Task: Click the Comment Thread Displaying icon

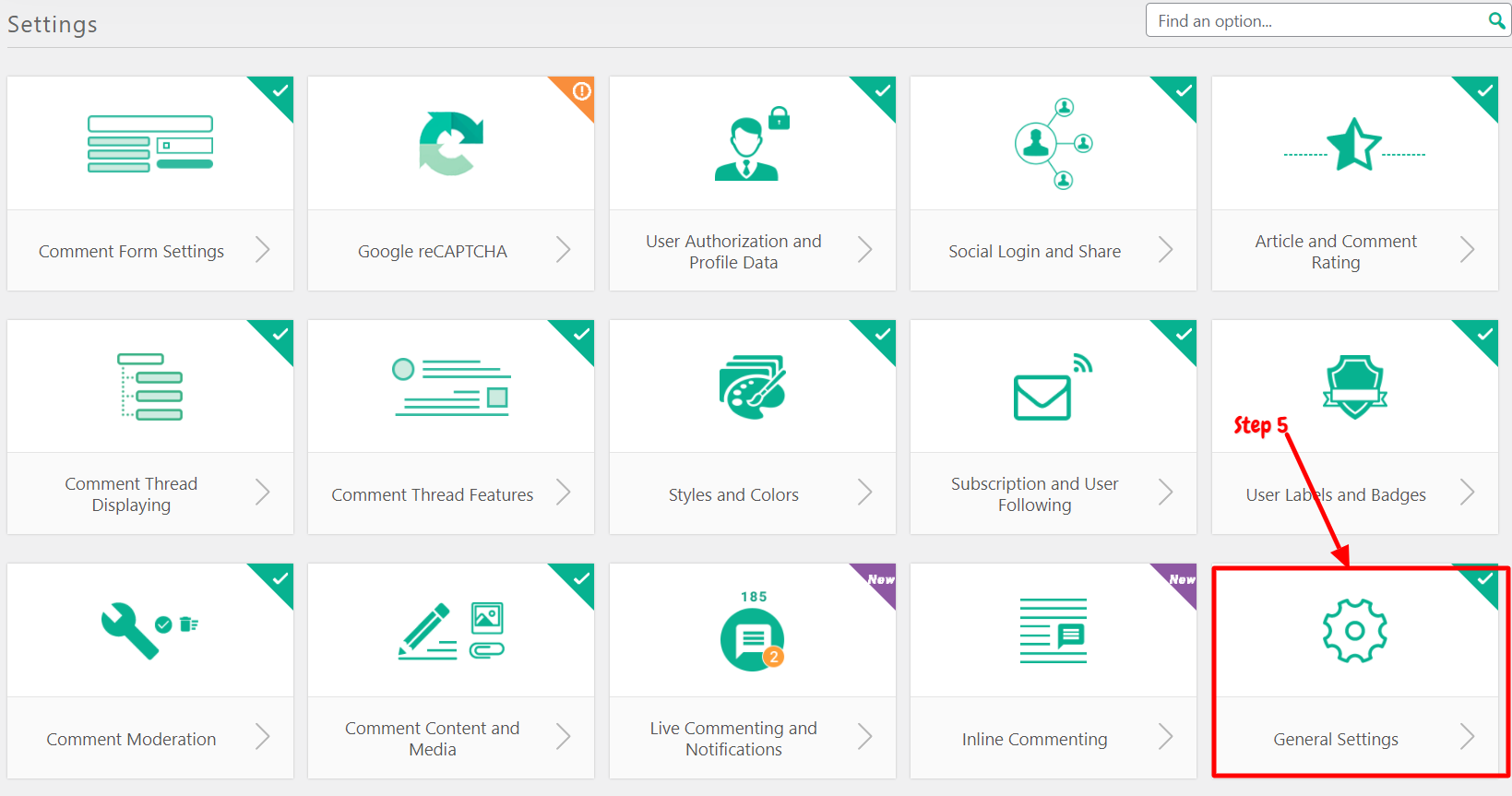Action: pyautogui.click(x=150, y=386)
